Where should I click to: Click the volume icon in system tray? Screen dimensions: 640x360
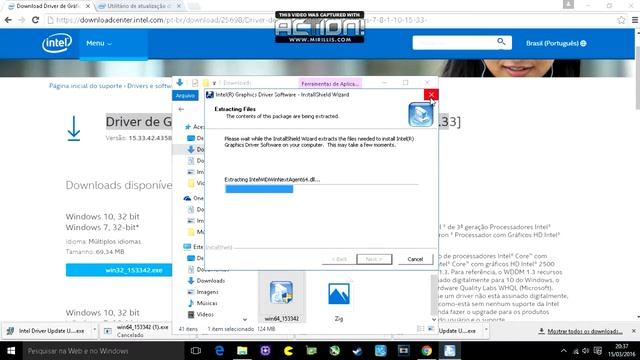[x=586, y=351]
